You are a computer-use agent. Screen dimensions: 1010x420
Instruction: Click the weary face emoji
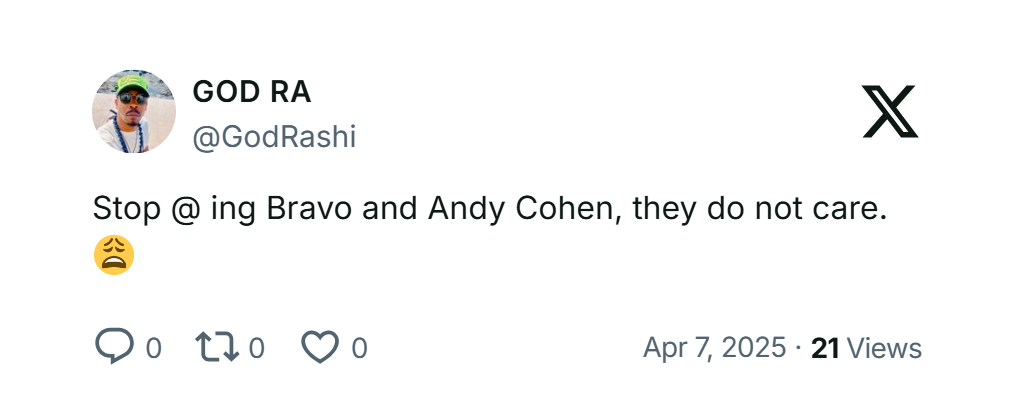point(114,256)
